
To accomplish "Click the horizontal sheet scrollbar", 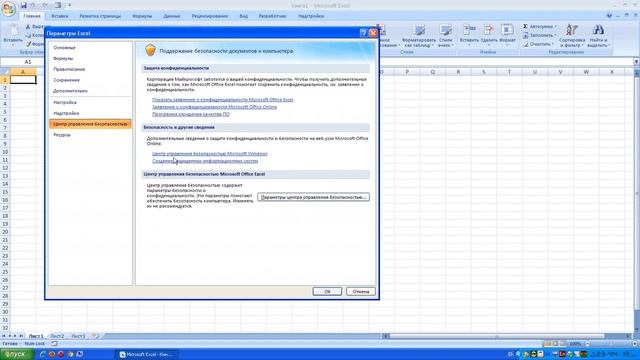I will click(507, 336).
